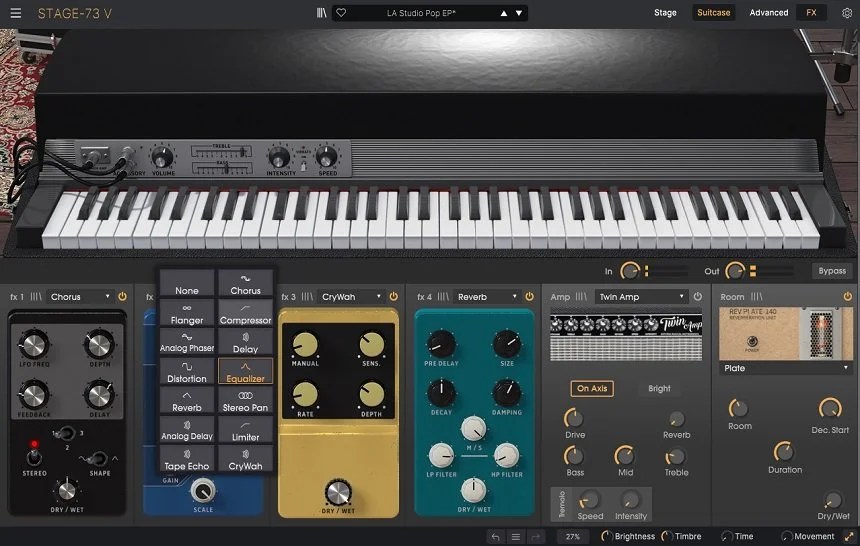Viewport: 860px width, 546px height.
Task: Toggle fx 1 Chorus power button
Action: coord(122,296)
